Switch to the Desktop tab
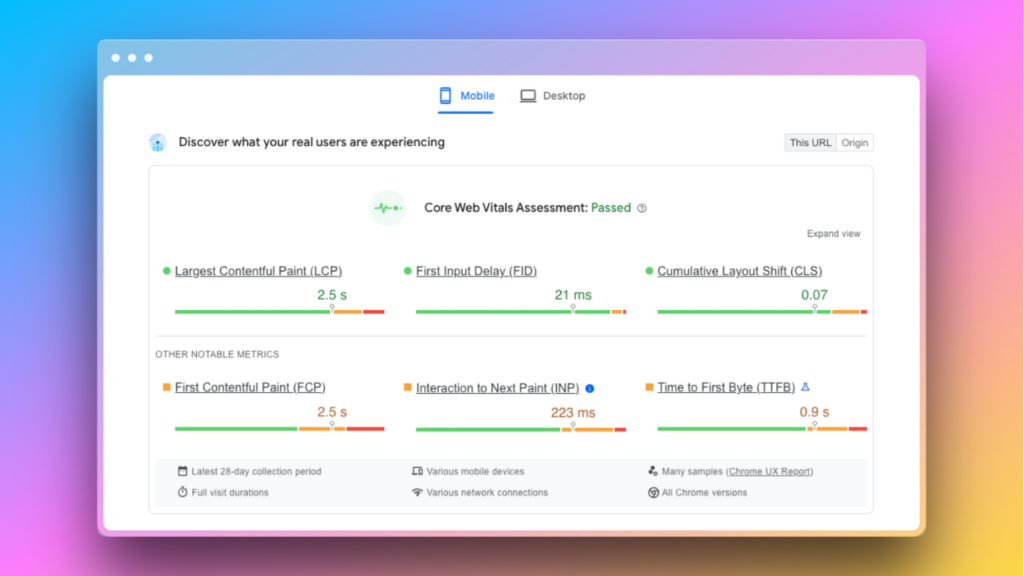1024x576 pixels. point(552,96)
